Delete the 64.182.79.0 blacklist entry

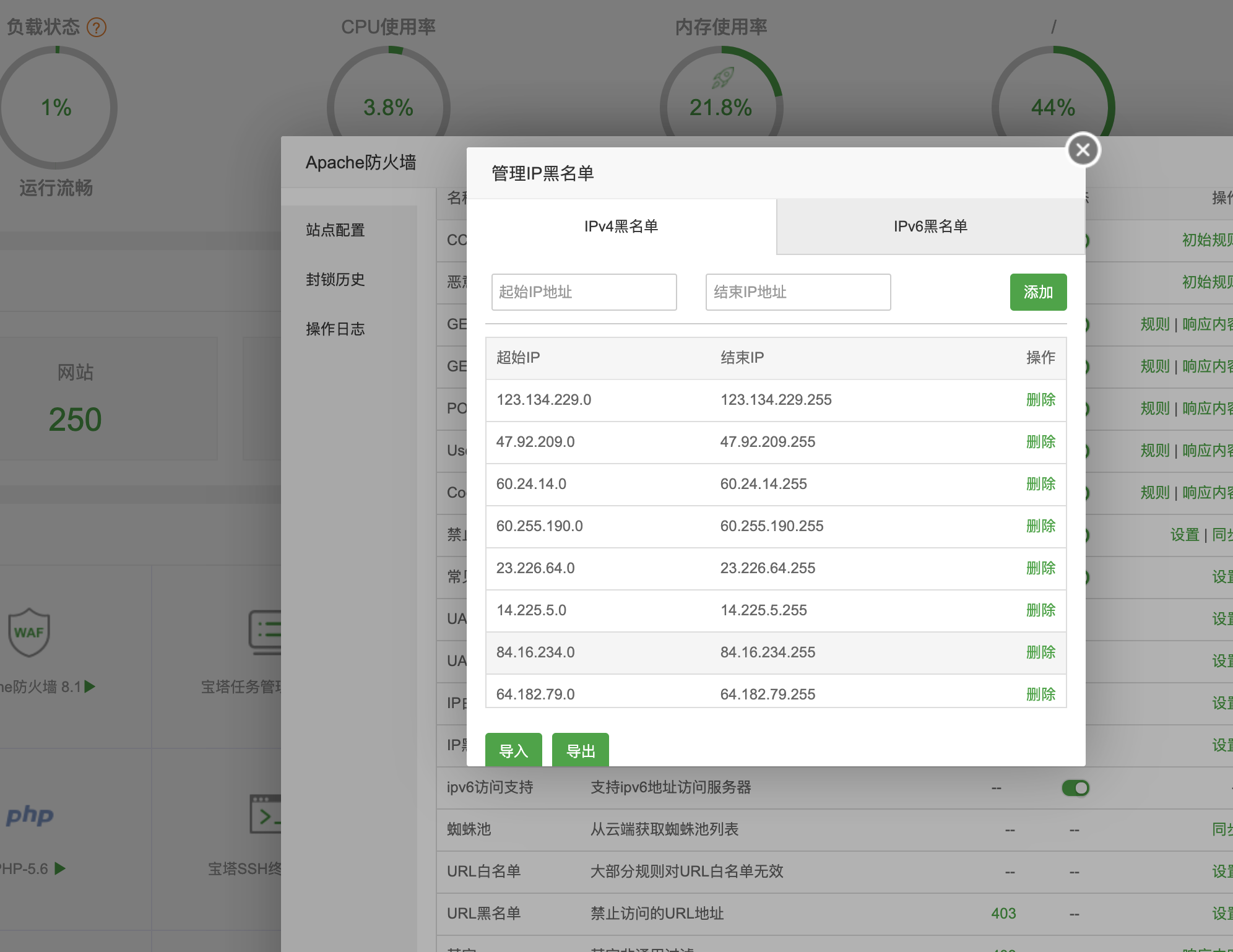(1040, 695)
